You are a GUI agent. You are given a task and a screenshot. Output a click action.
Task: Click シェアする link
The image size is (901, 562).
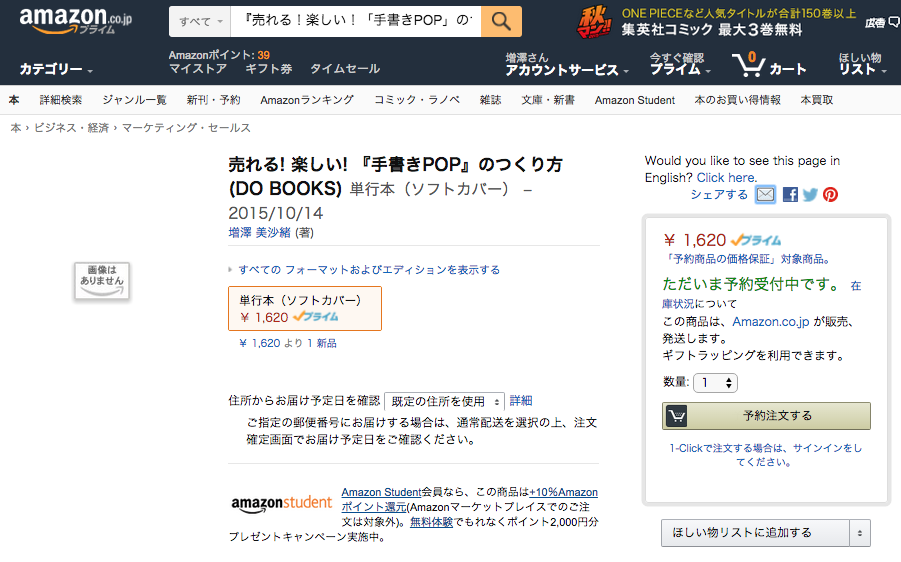719,195
